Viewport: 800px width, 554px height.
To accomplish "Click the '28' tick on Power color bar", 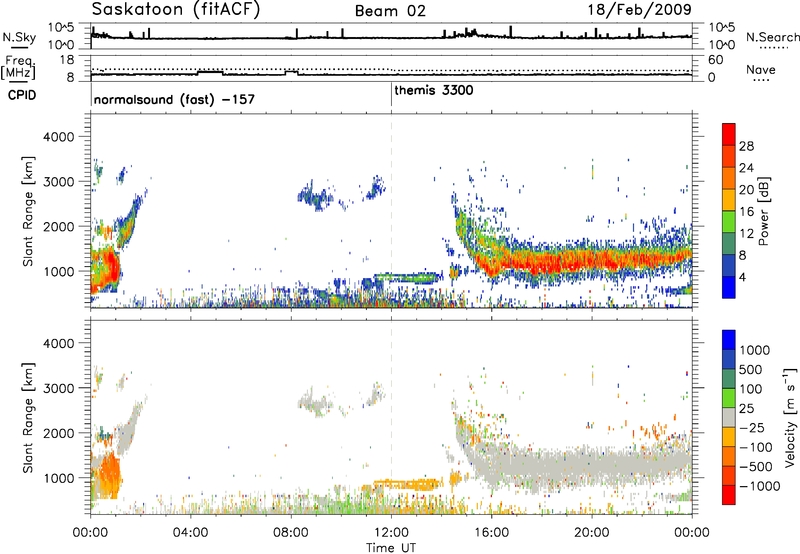I will point(746,146).
